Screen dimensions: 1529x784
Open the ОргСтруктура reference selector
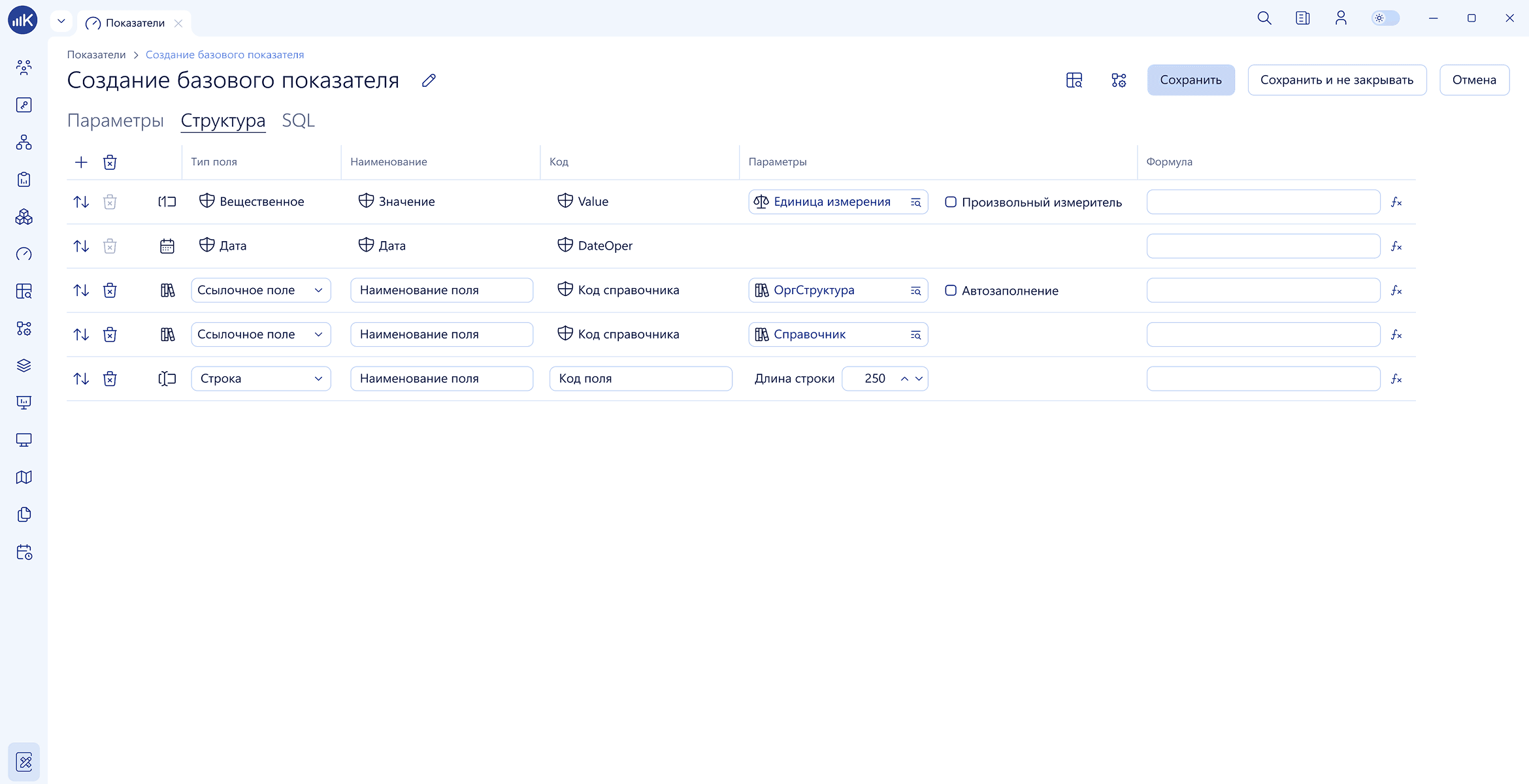[838, 290]
